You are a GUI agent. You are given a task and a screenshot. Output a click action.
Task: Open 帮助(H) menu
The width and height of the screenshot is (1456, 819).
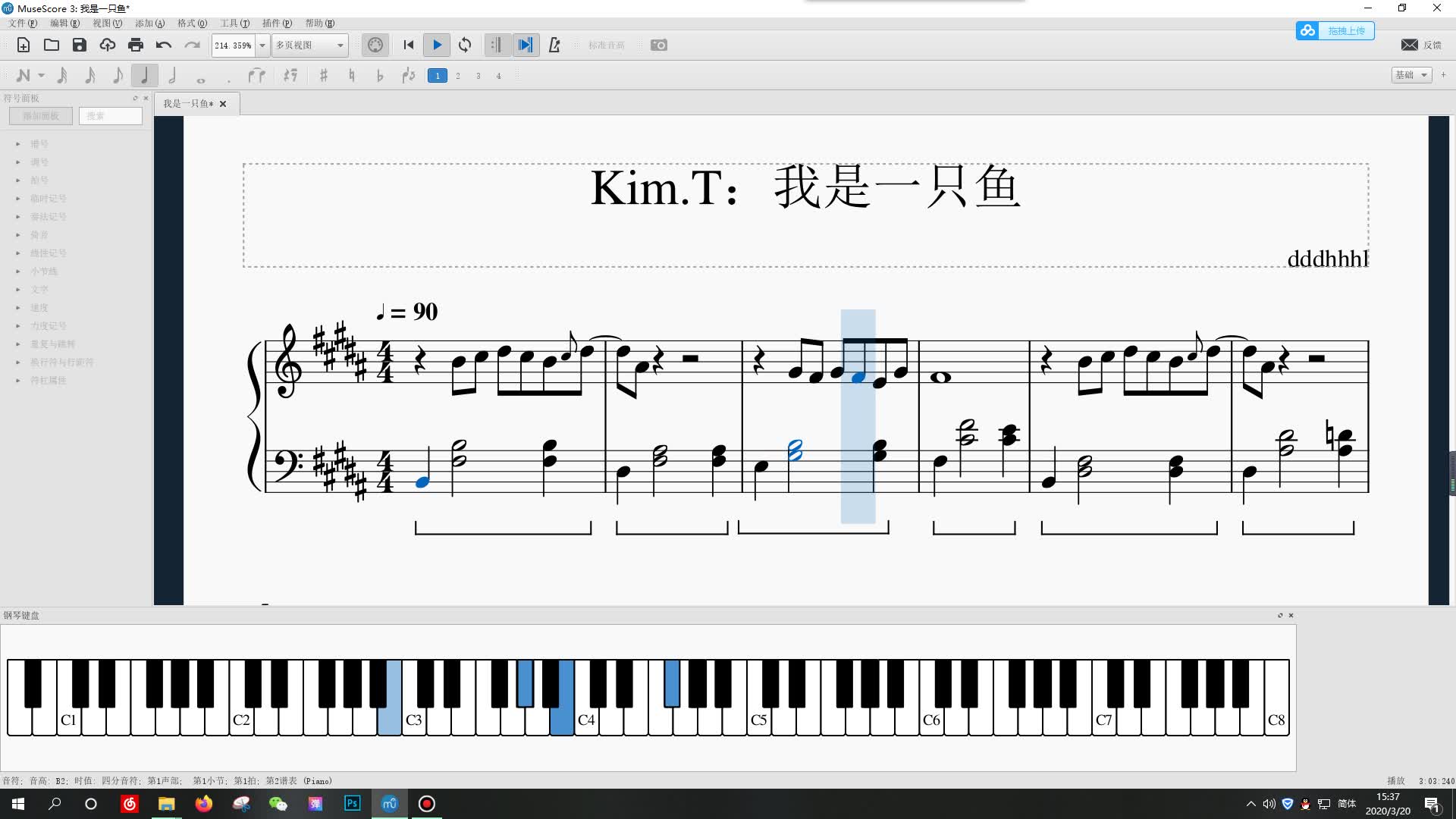coord(320,24)
